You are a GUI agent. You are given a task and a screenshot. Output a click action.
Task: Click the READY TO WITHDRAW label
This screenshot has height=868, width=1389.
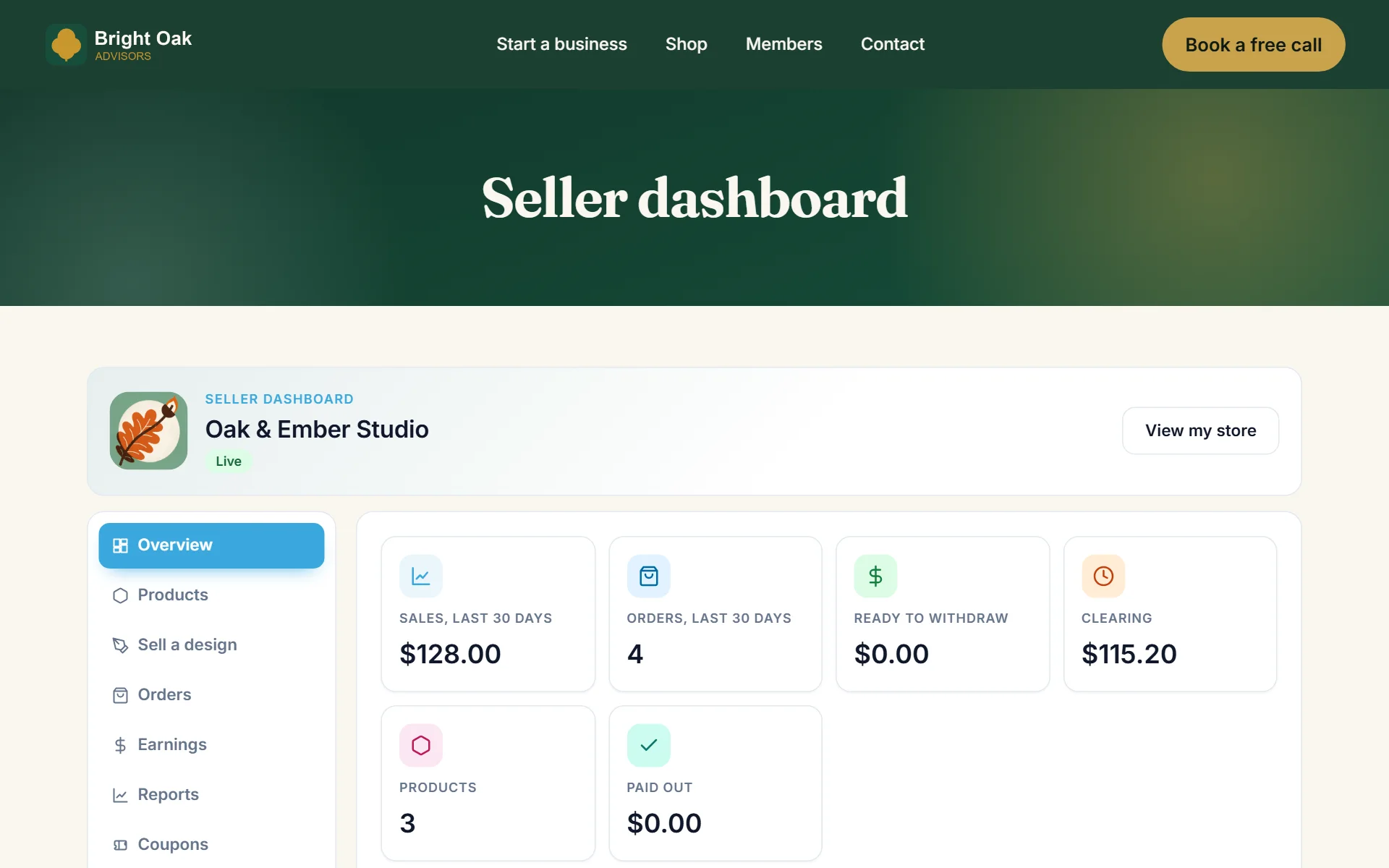930,618
